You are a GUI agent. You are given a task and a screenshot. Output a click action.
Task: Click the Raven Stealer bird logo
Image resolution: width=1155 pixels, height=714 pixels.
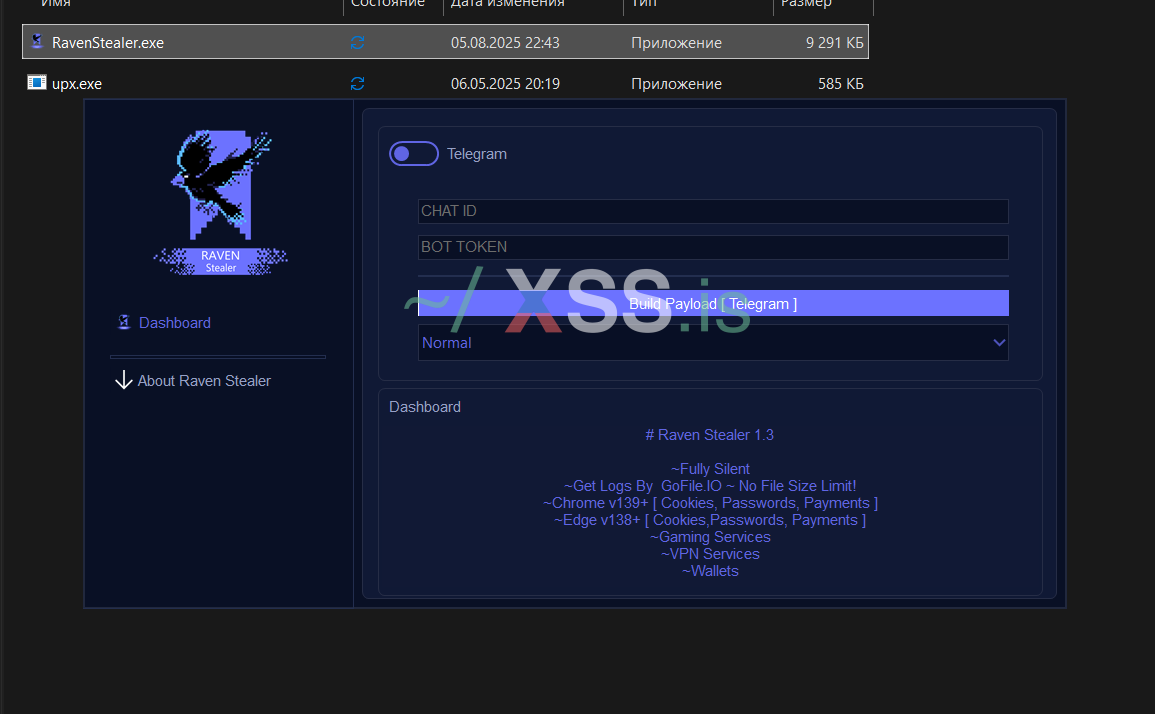point(221,185)
